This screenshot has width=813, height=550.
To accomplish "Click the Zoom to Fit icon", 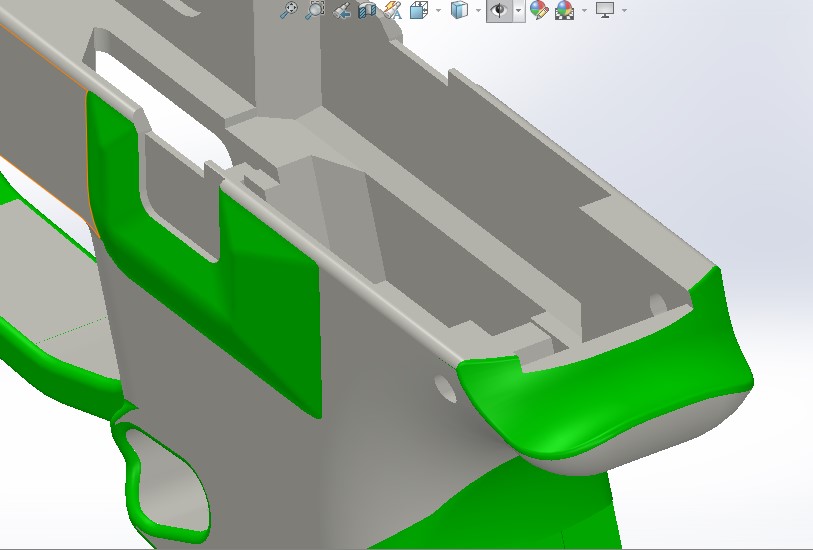I will pyautogui.click(x=289, y=10).
